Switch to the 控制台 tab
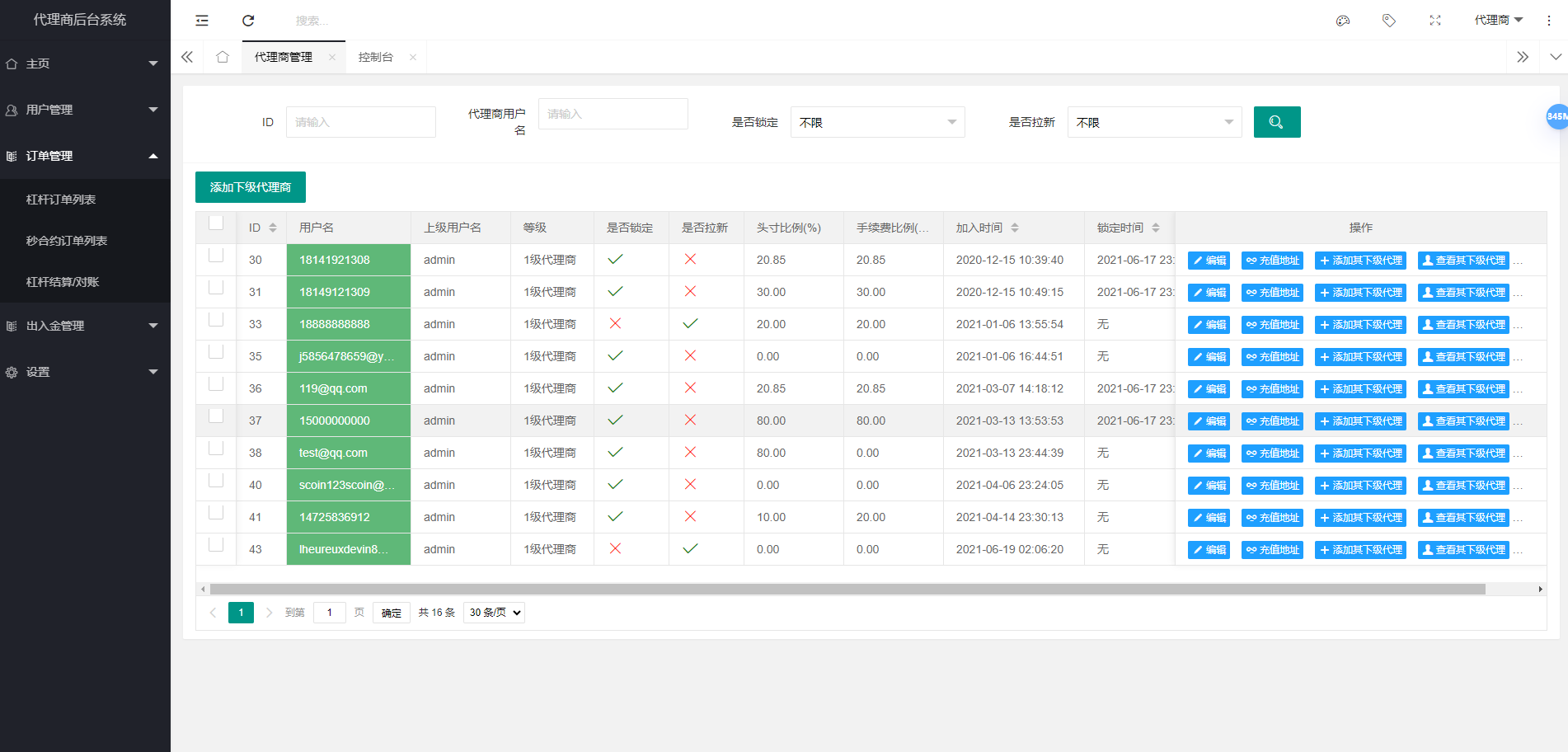1568x752 pixels. [376, 57]
